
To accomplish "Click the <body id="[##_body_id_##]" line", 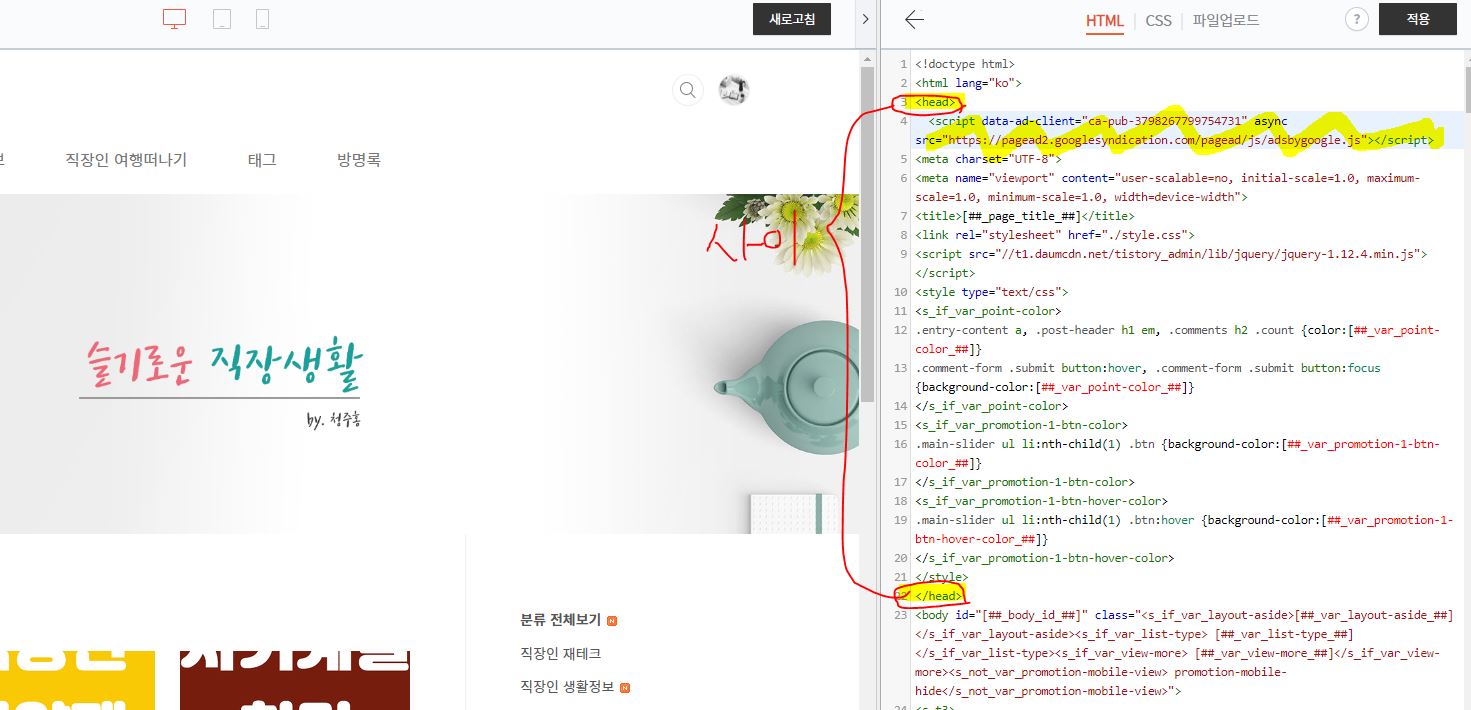I will [x=1184, y=653].
